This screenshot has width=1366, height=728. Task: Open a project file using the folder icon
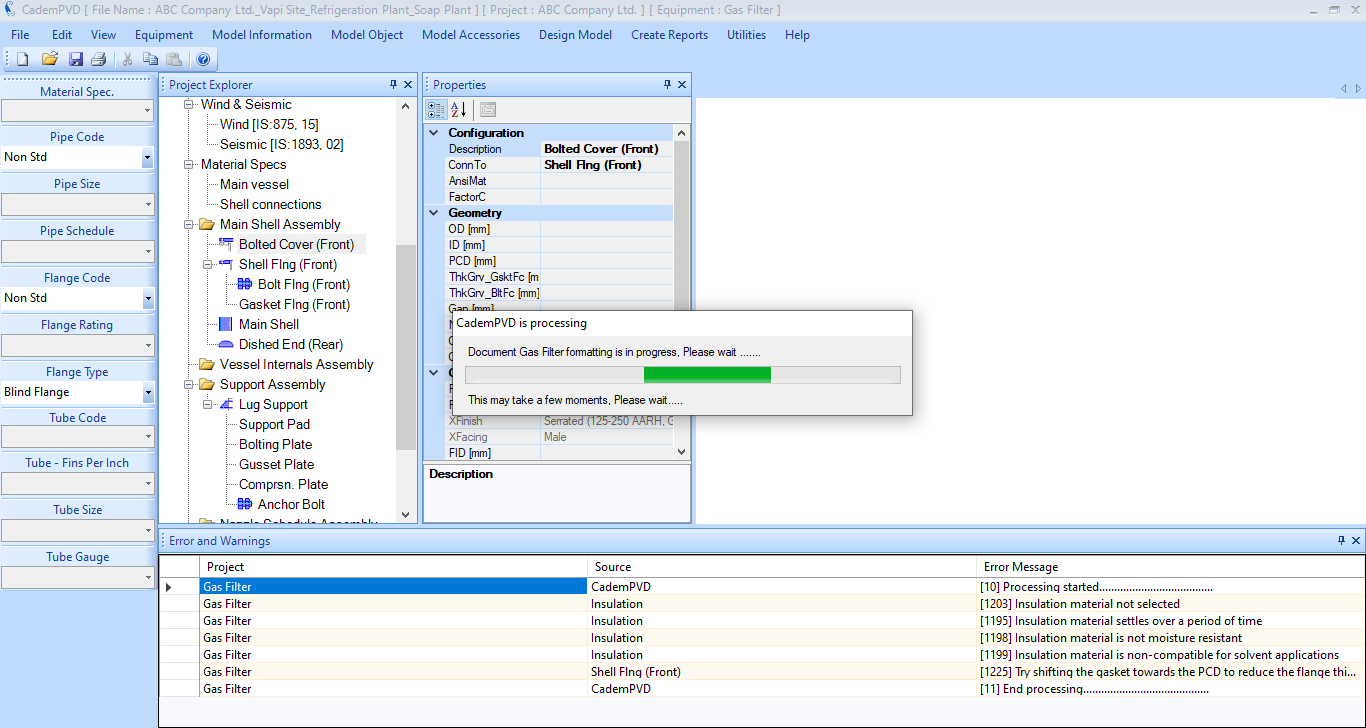pos(49,59)
